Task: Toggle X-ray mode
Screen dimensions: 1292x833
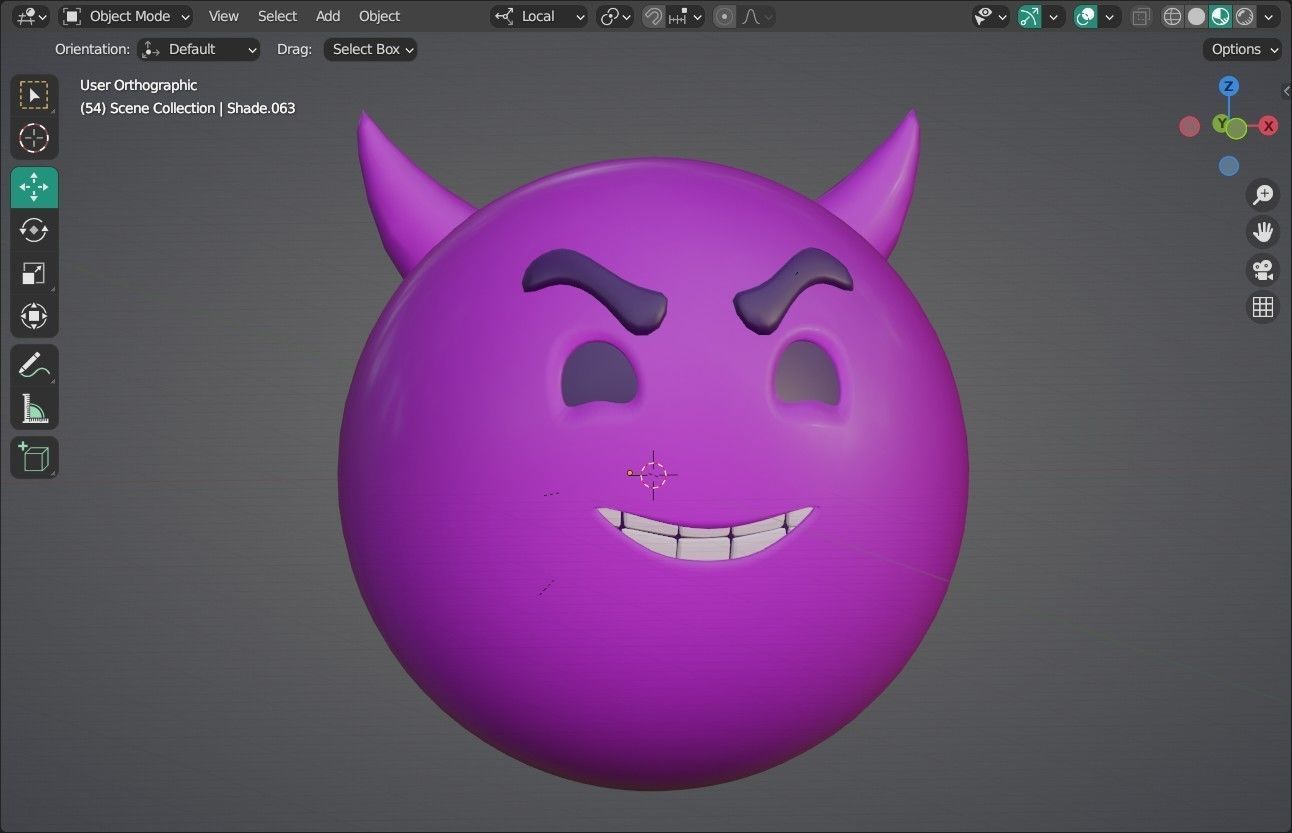Action: click(1141, 16)
